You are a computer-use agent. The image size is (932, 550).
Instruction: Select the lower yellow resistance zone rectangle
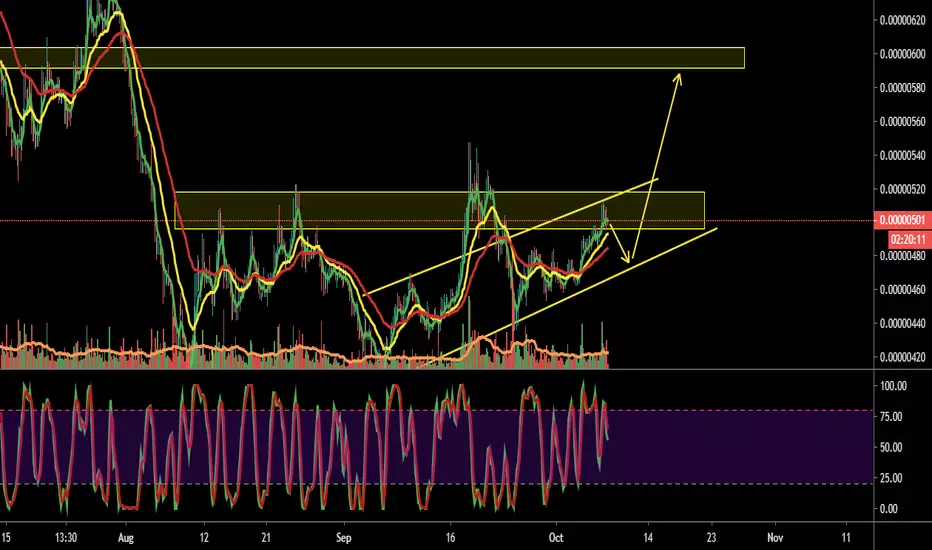[439, 210]
